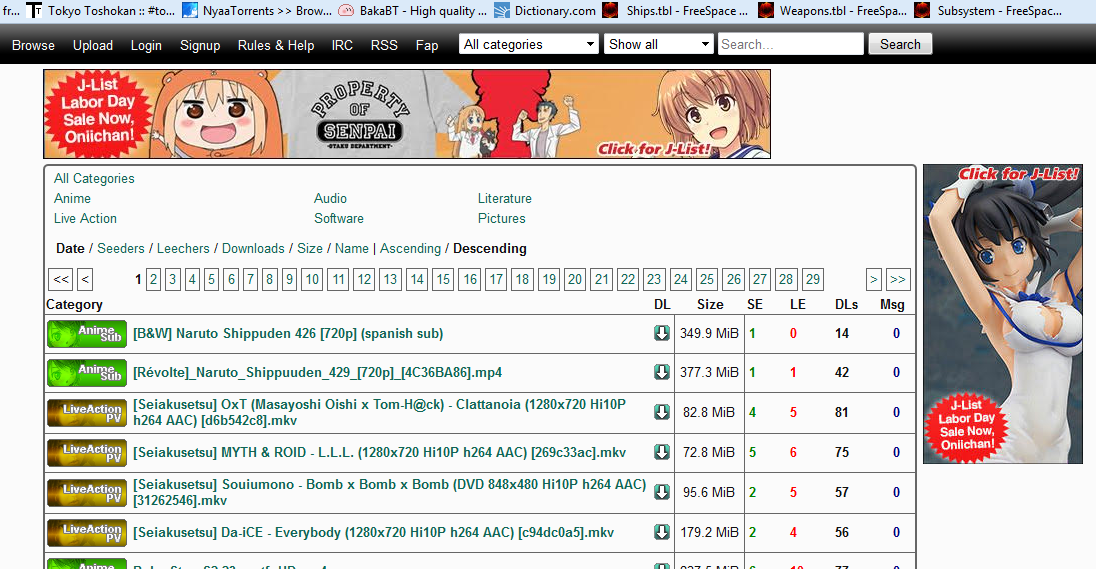Open Seiakusetsu MYTH & ROID L.L.L. page
Image resolution: width=1096 pixels, height=569 pixels.
(380, 452)
